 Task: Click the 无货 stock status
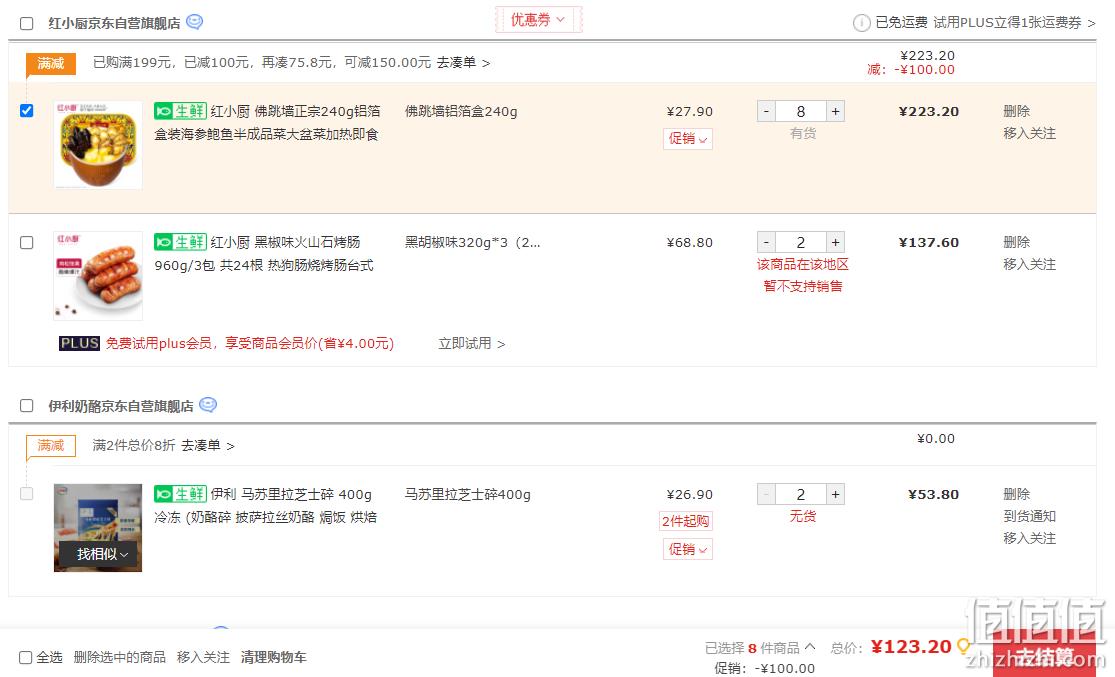(x=803, y=516)
